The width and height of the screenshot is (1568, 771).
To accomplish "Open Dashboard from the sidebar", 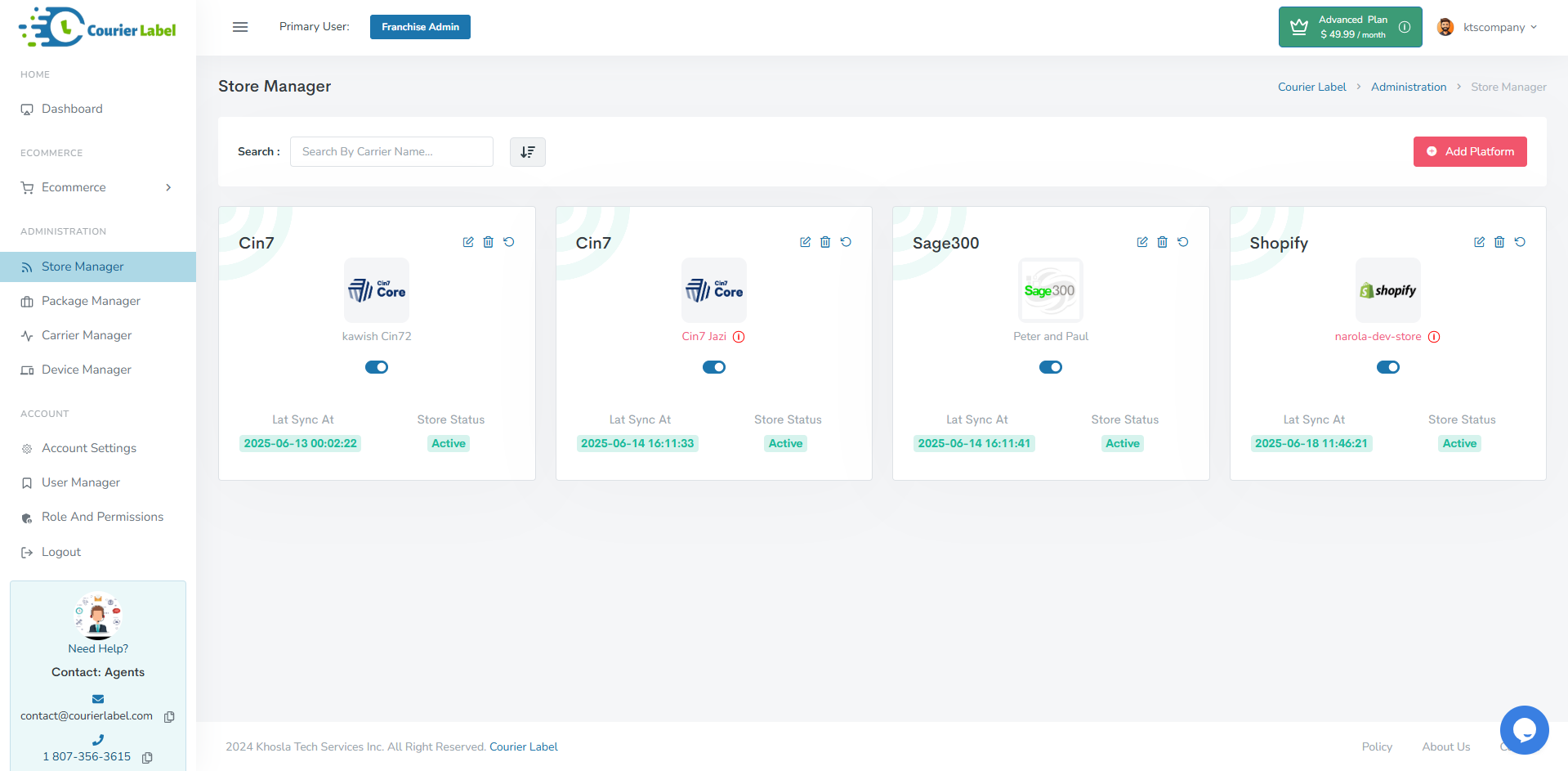I will click(x=98, y=109).
